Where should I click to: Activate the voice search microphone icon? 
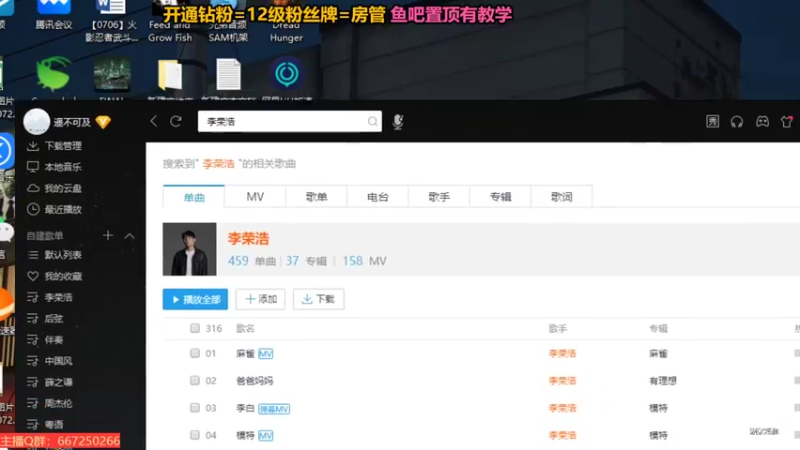click(398, 121)
